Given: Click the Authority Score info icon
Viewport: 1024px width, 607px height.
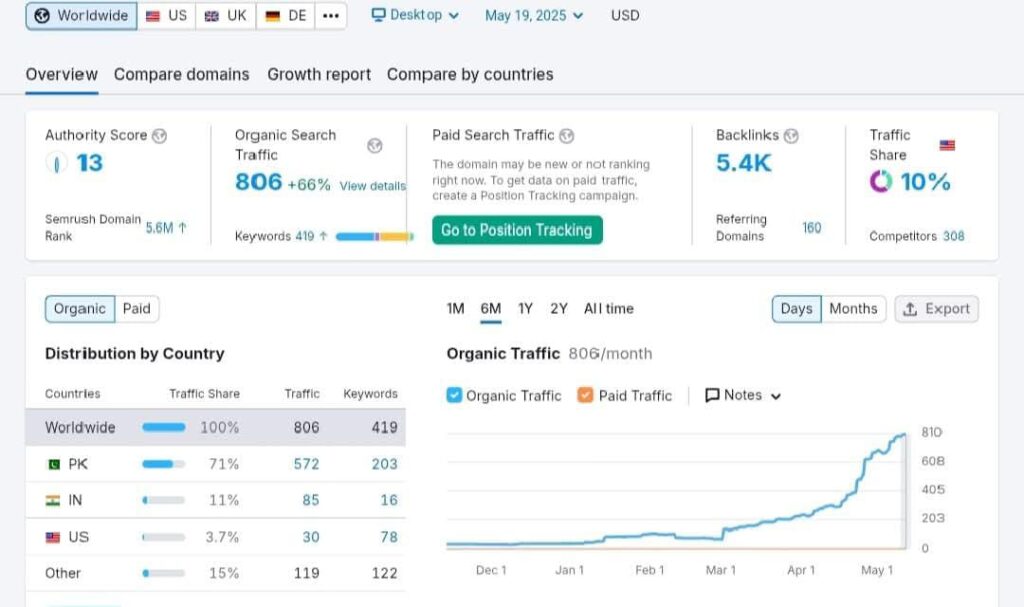Looking at the screenshot, I should point(159,136).
